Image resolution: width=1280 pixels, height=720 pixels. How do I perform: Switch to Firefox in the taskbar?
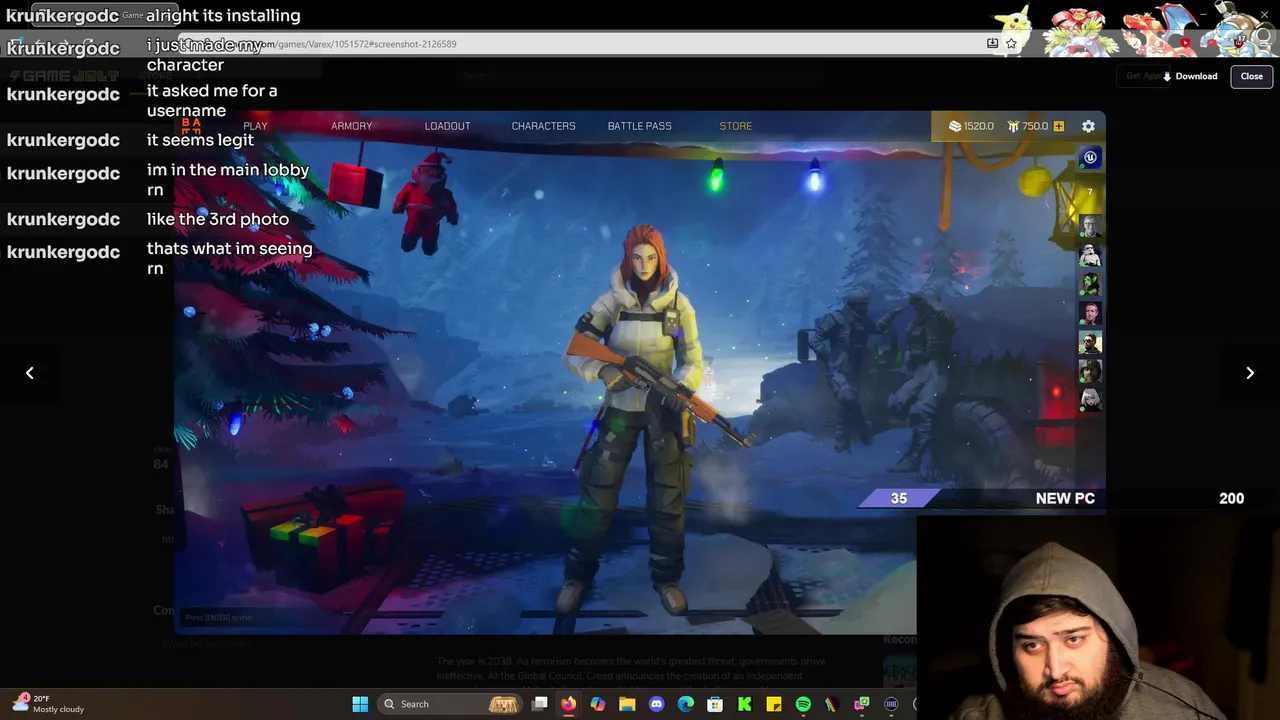pyautogui.click(x=568, y=704)
